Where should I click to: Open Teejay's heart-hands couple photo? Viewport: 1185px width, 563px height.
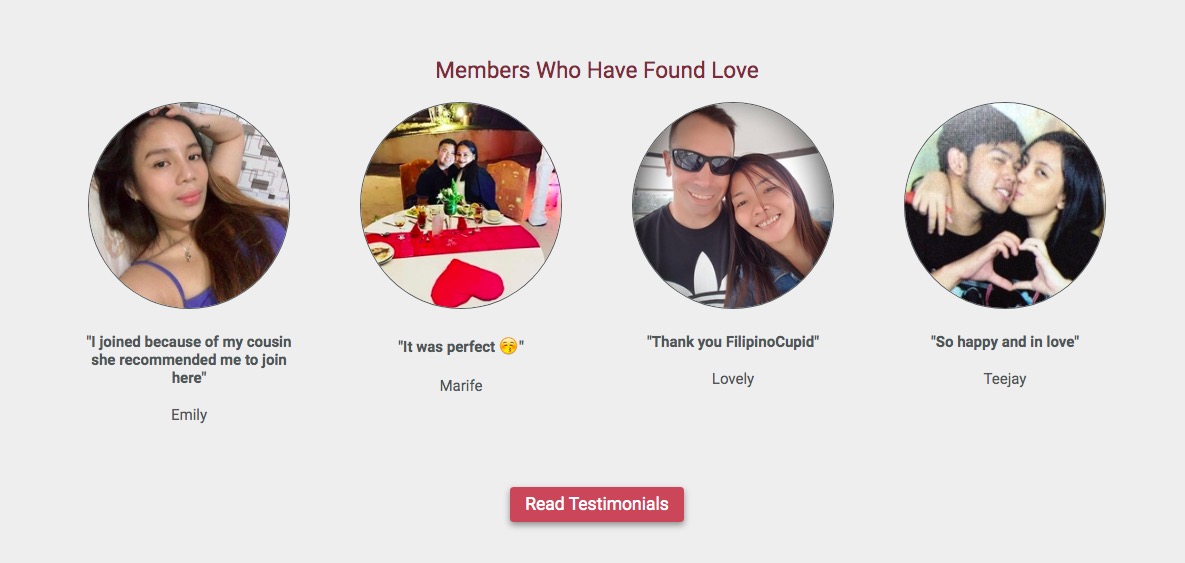pos(1005,205)
